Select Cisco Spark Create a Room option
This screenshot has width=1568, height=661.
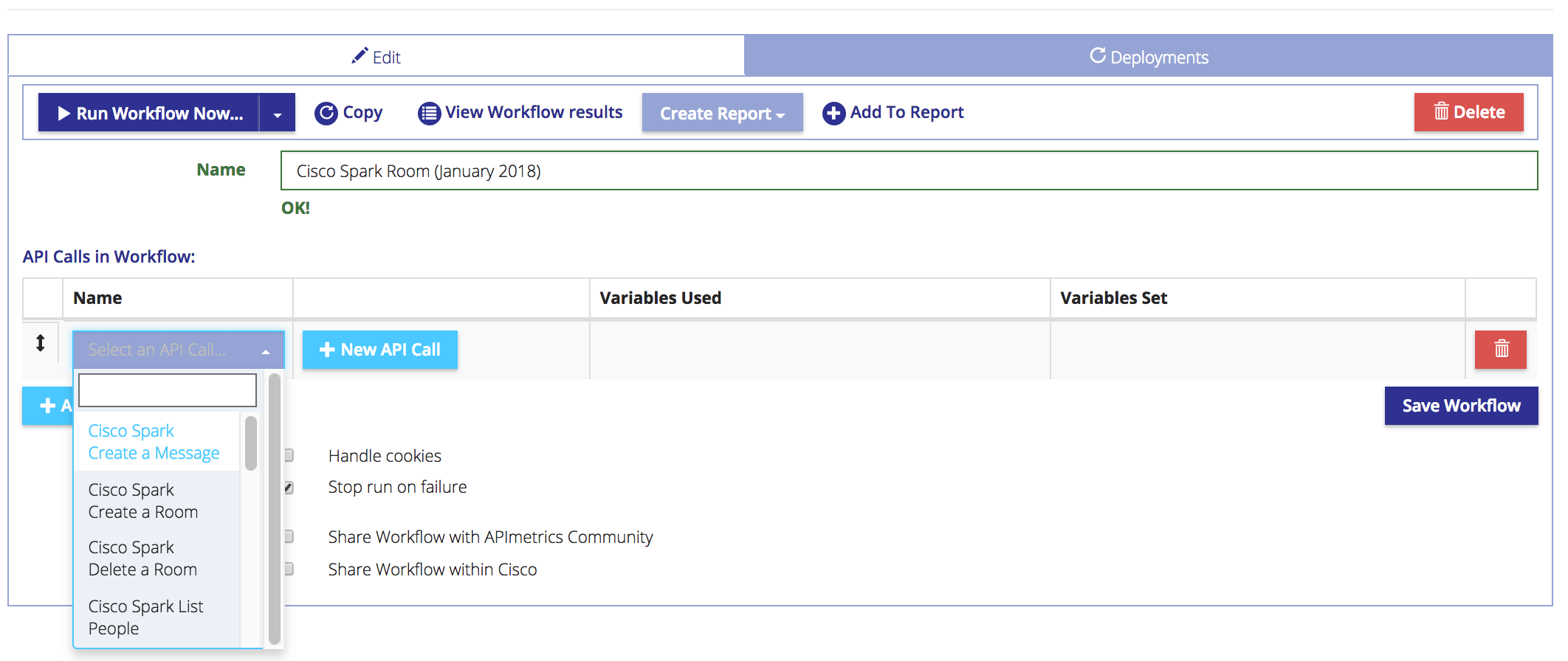[157, 500]
